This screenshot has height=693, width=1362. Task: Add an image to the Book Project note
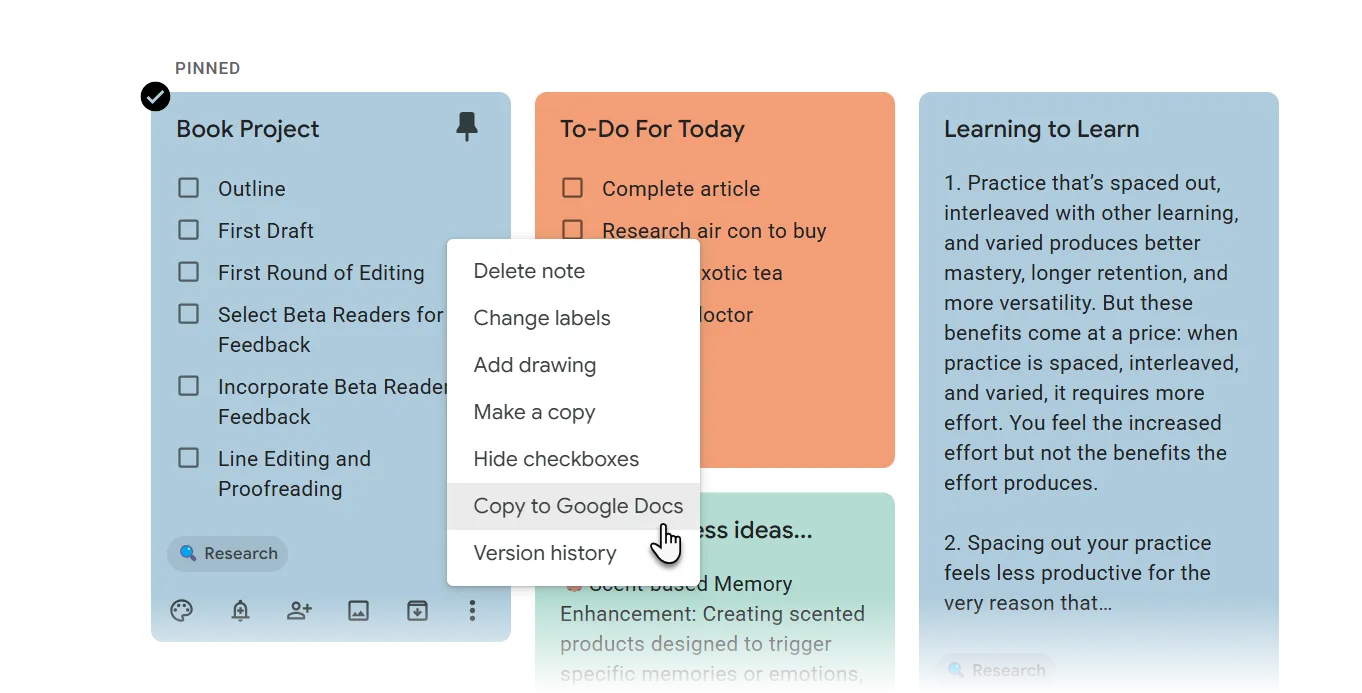point(358,610)
